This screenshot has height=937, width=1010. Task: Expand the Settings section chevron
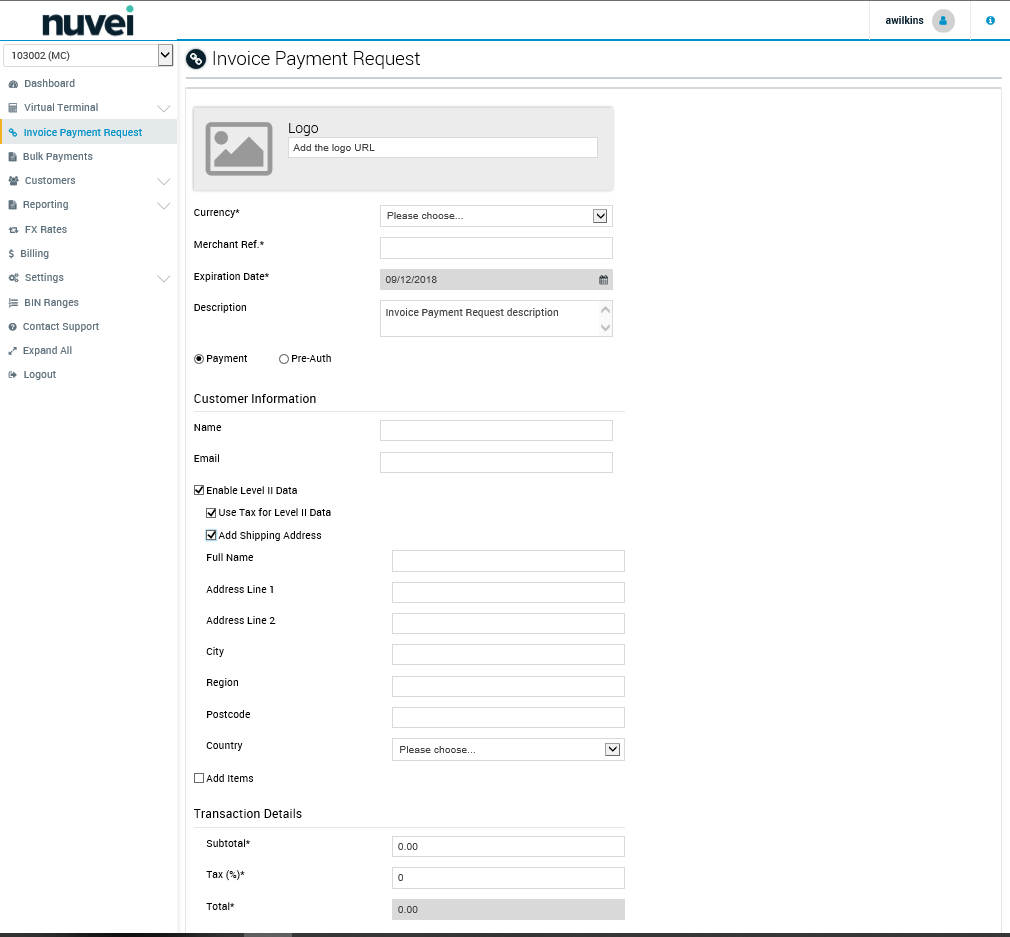point(165,277)
